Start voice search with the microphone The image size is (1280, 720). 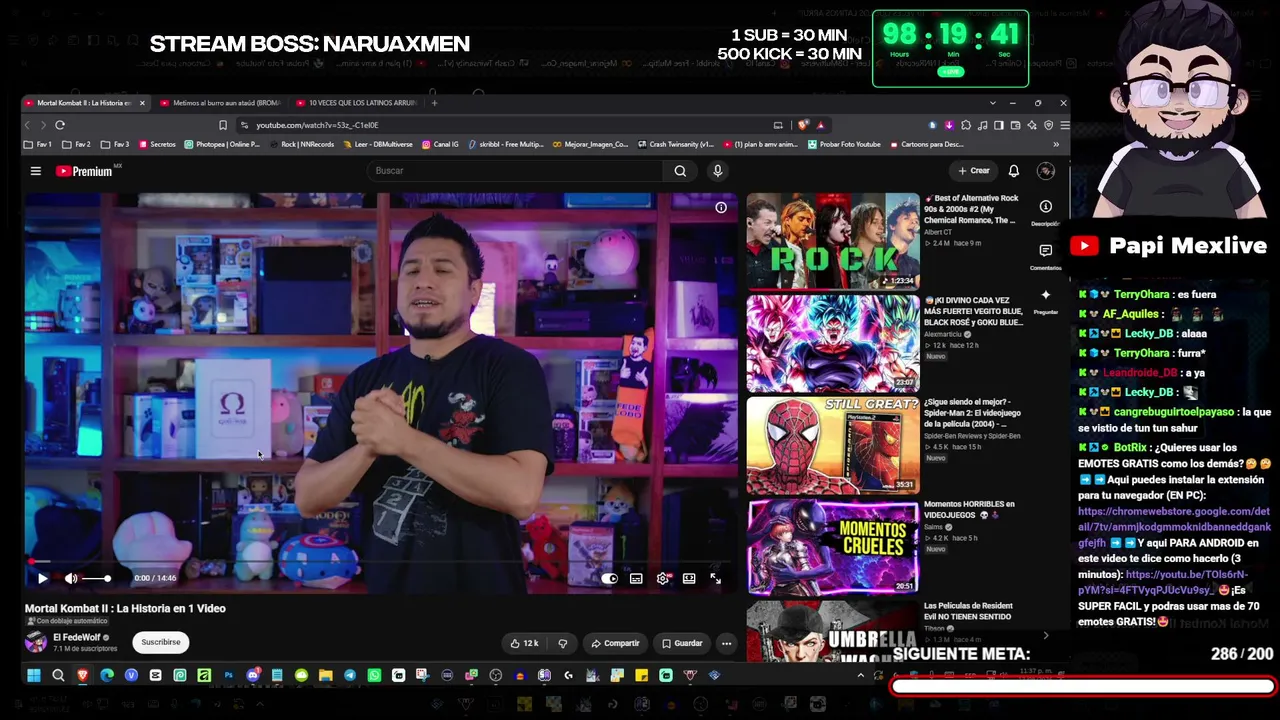(x=717, y=171)
